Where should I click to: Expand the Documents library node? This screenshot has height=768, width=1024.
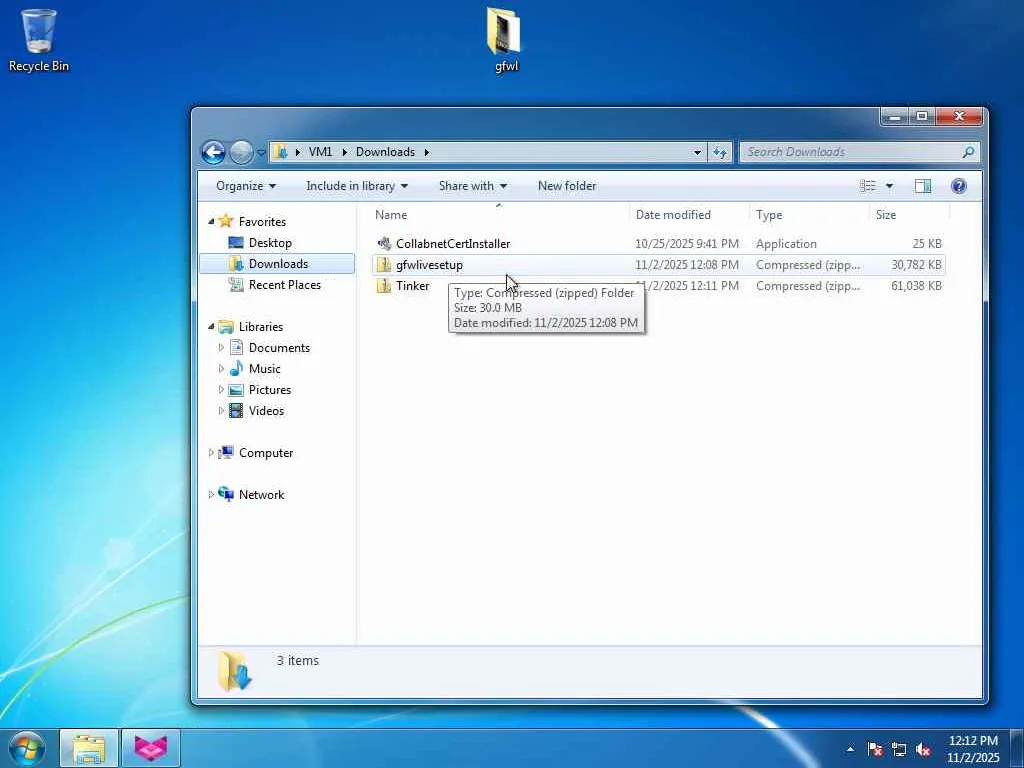point(221,348)
